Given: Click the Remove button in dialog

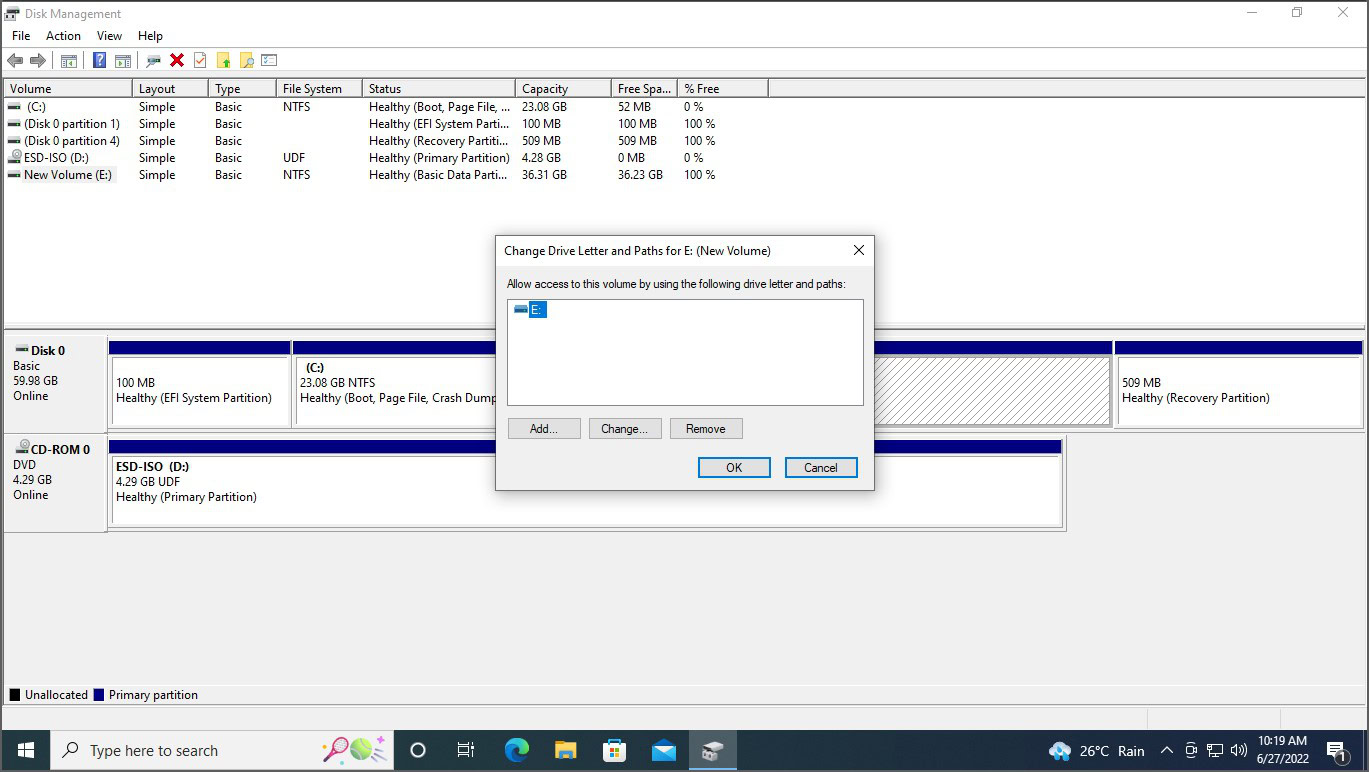Looking at the screenshot, I should pyautogui.click(x=706, y=428).
